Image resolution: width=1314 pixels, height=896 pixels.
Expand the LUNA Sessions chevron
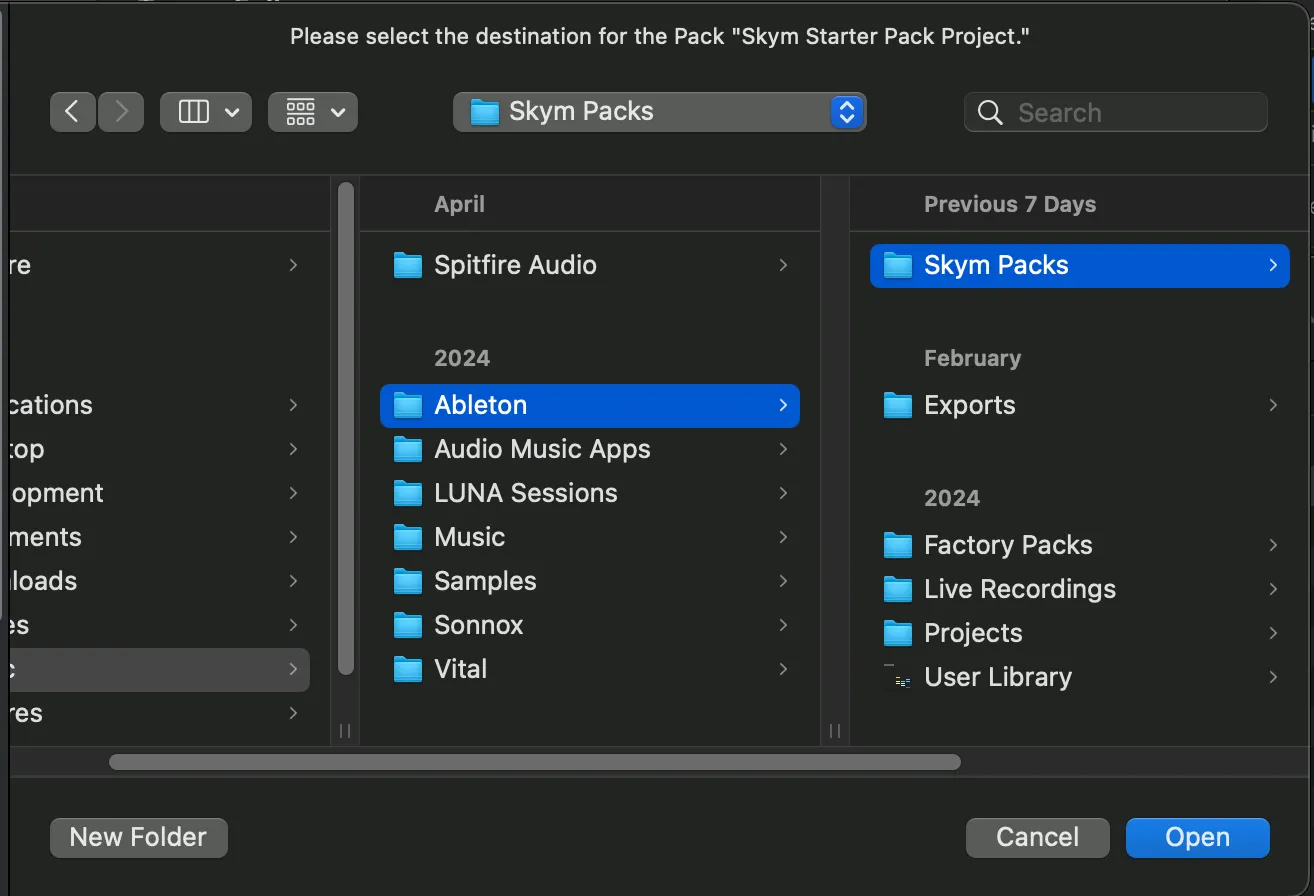[x=783, y=493]
